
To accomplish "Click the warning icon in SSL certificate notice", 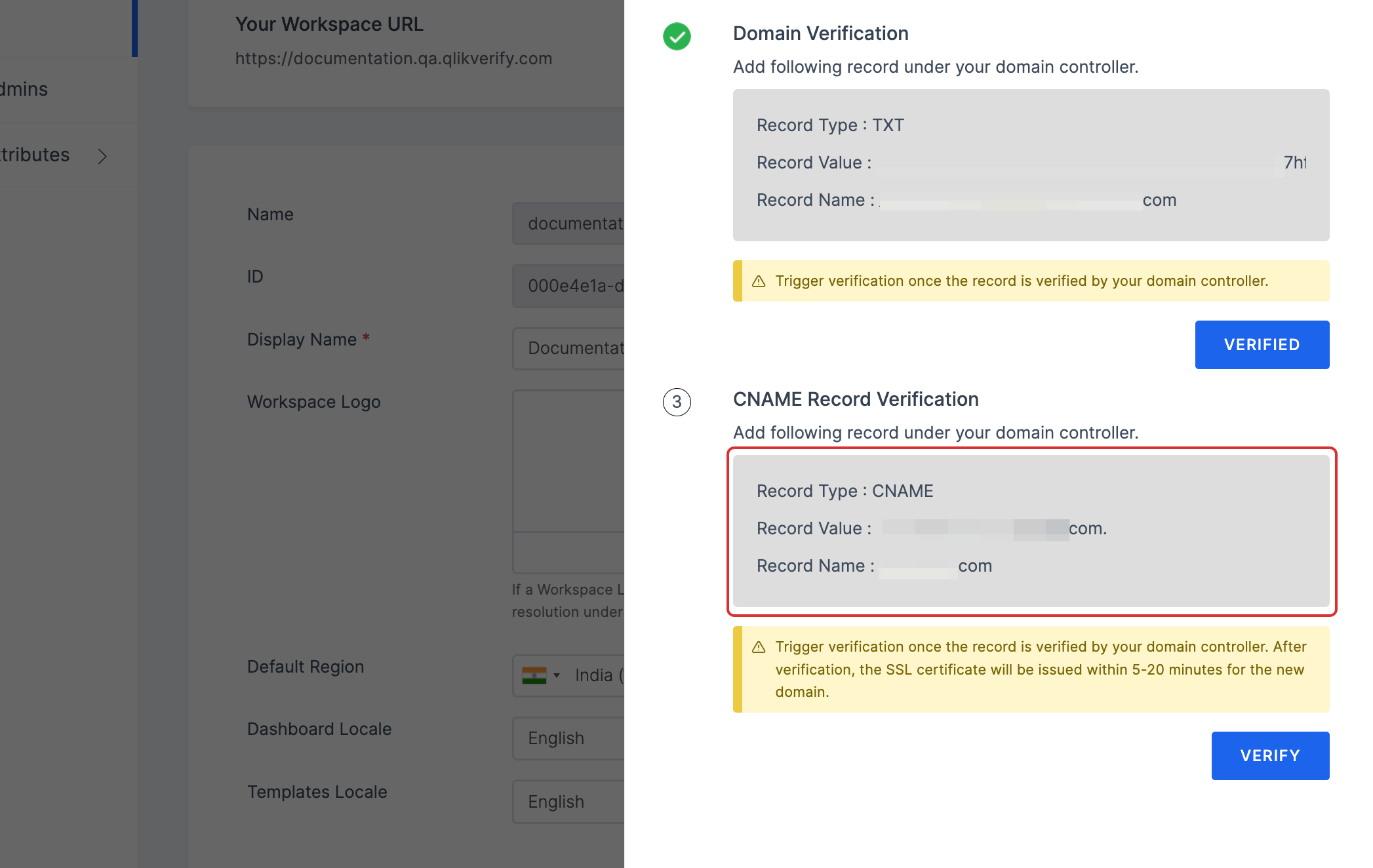I will pos(759,647).
